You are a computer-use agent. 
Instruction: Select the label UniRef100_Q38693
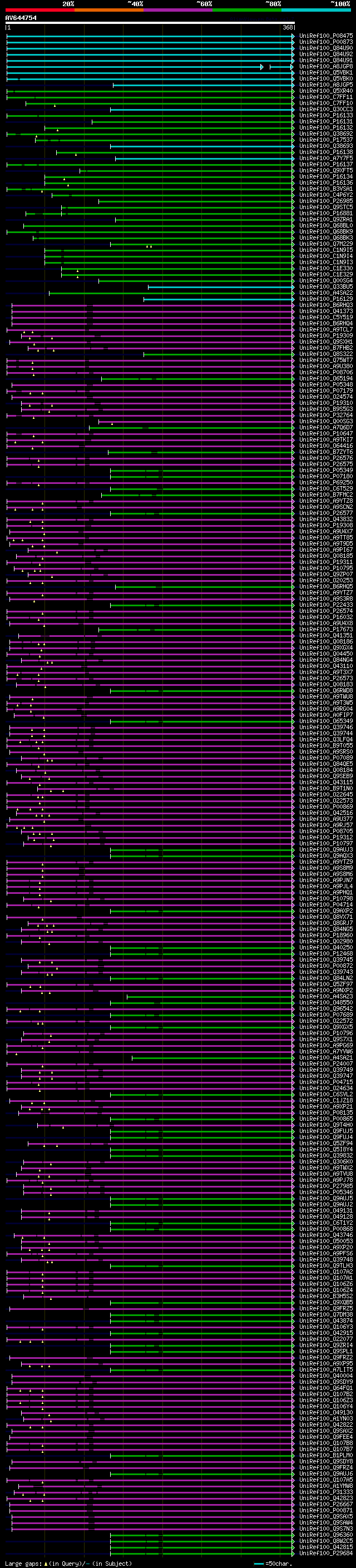click(x=325, y=146)
